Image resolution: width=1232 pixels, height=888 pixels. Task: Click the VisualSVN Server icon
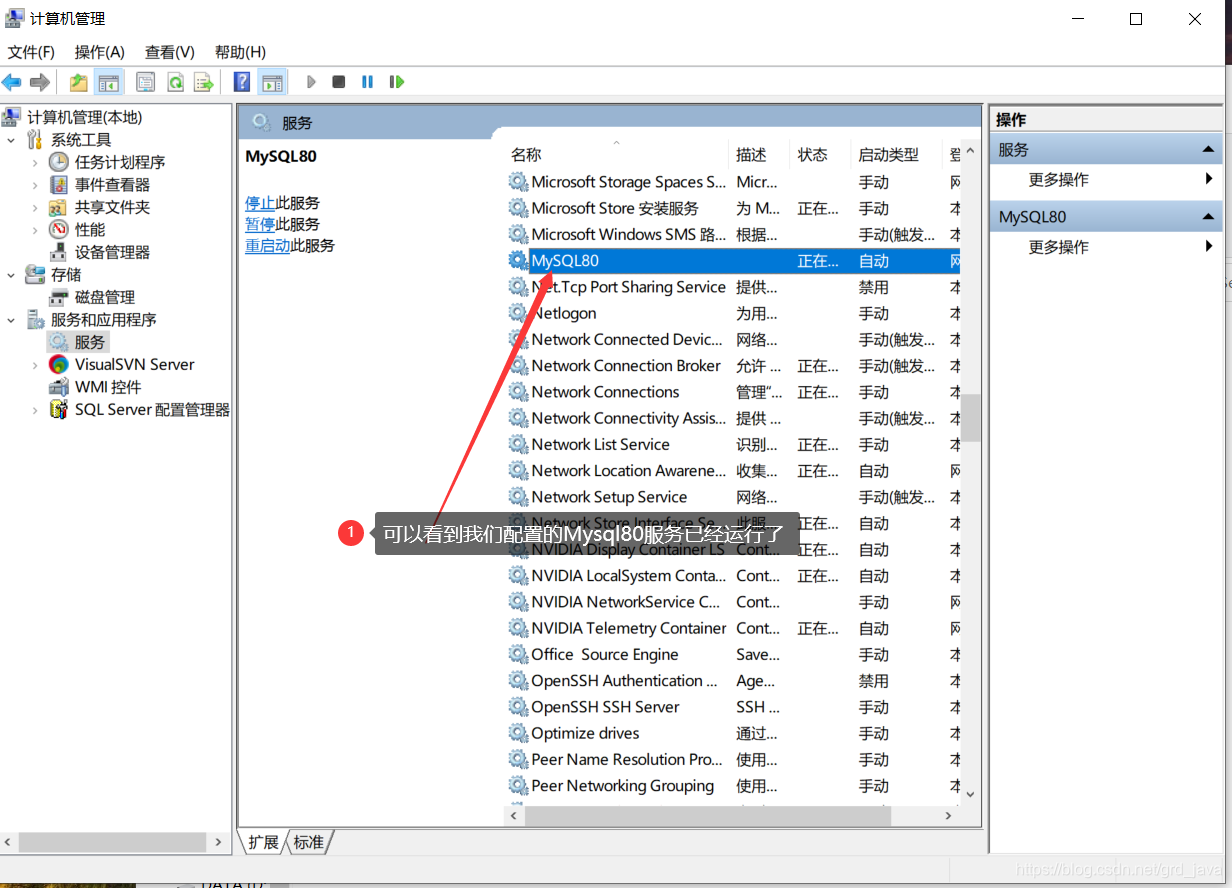[x=59, y=365]
